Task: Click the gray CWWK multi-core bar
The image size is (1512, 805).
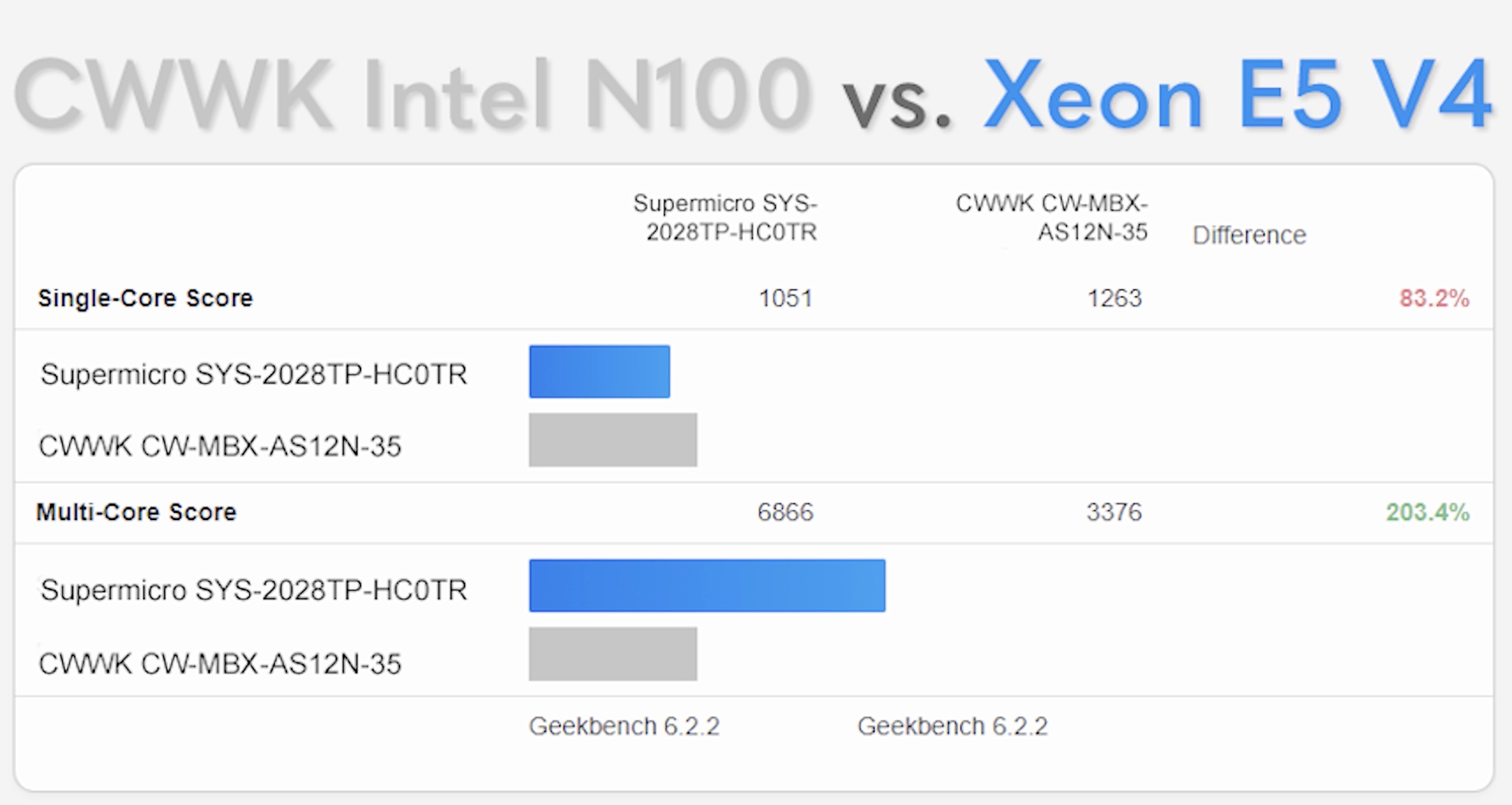Action: (613, 654)
